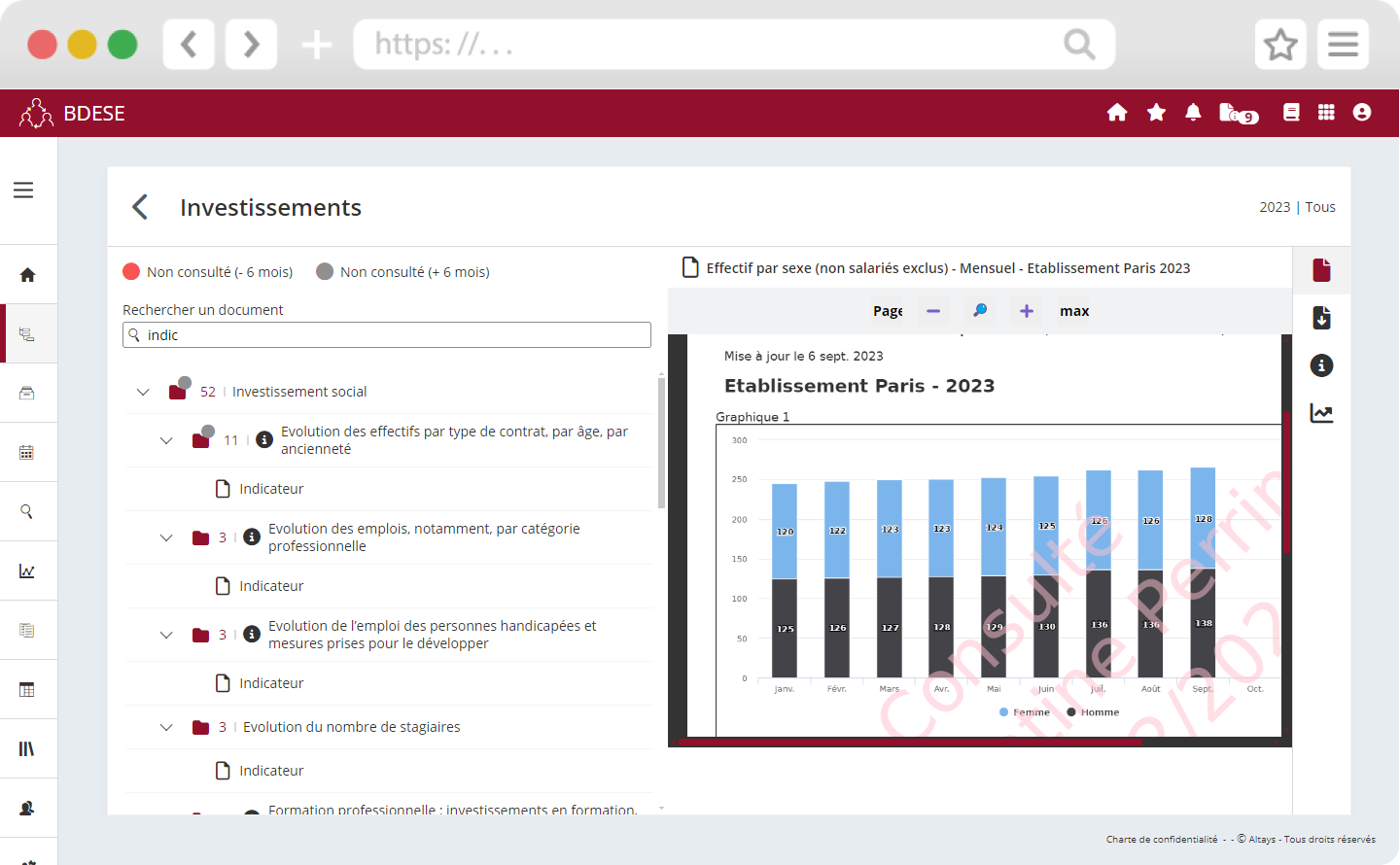Open the hamburger side menu
Screen dimensions: 1400x865
pyautogui.click(x=23, y=190)
